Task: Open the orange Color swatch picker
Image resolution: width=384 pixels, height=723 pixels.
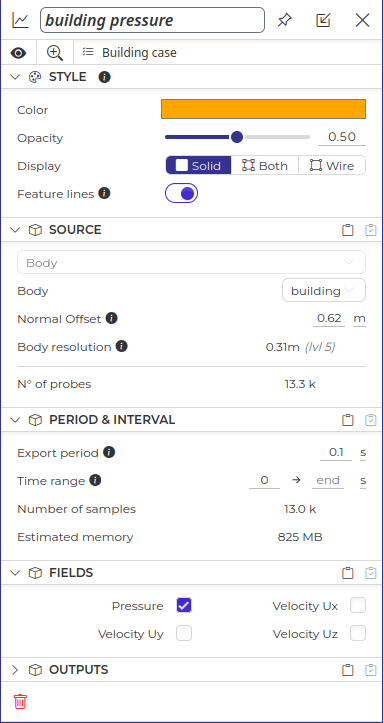Action: (x=263, y=109)
